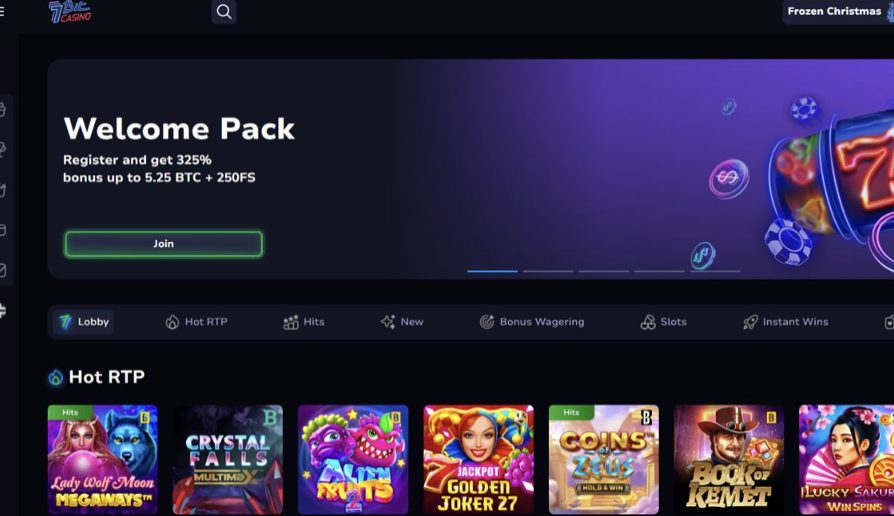Screen dimensions: 894x516
Task: Click the flame icon beside Hot RTP heading
Action: click(x=55, y=377)
